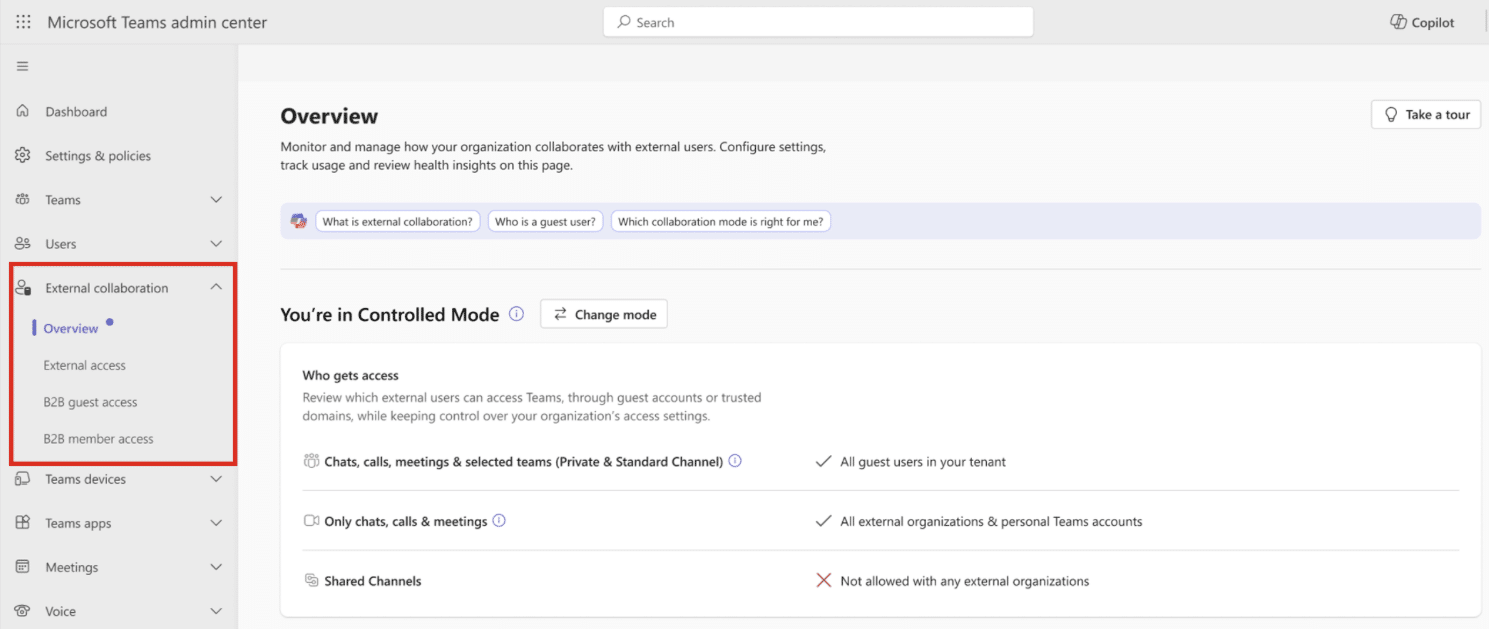The image size is (1489, 629).
Task: Click the Dashboard home icon
Action: point(22,112)
